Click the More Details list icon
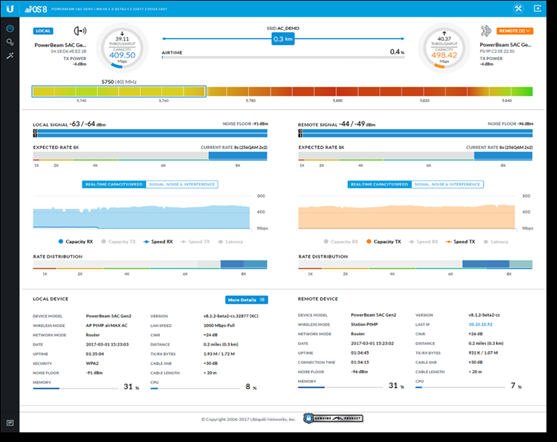This screenshot has width=557, height=442. [x=262, y=300]
